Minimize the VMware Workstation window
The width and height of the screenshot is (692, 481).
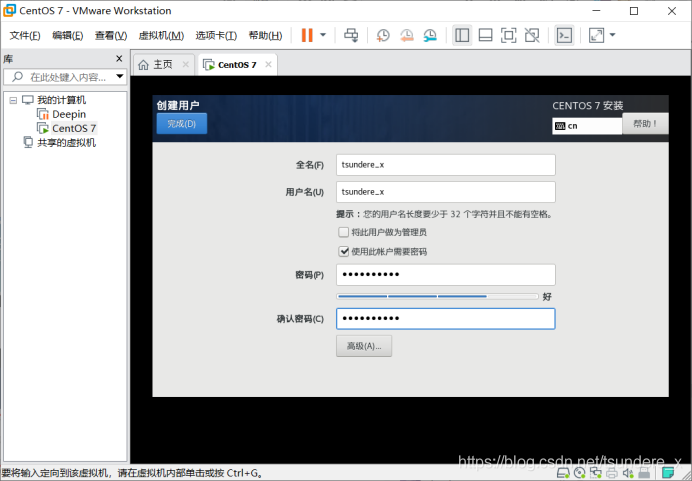(597, 11)
